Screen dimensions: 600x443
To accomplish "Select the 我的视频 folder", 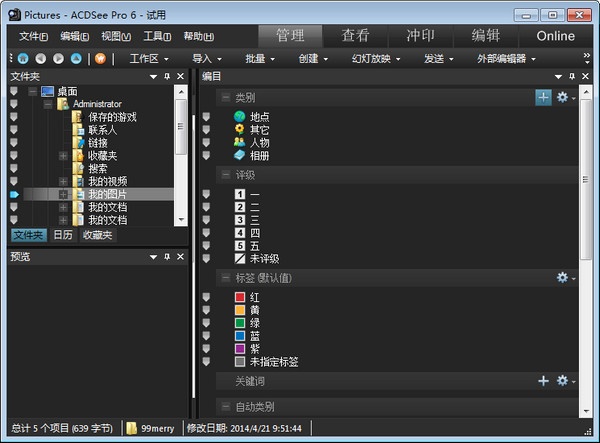I will click(108, 181).
